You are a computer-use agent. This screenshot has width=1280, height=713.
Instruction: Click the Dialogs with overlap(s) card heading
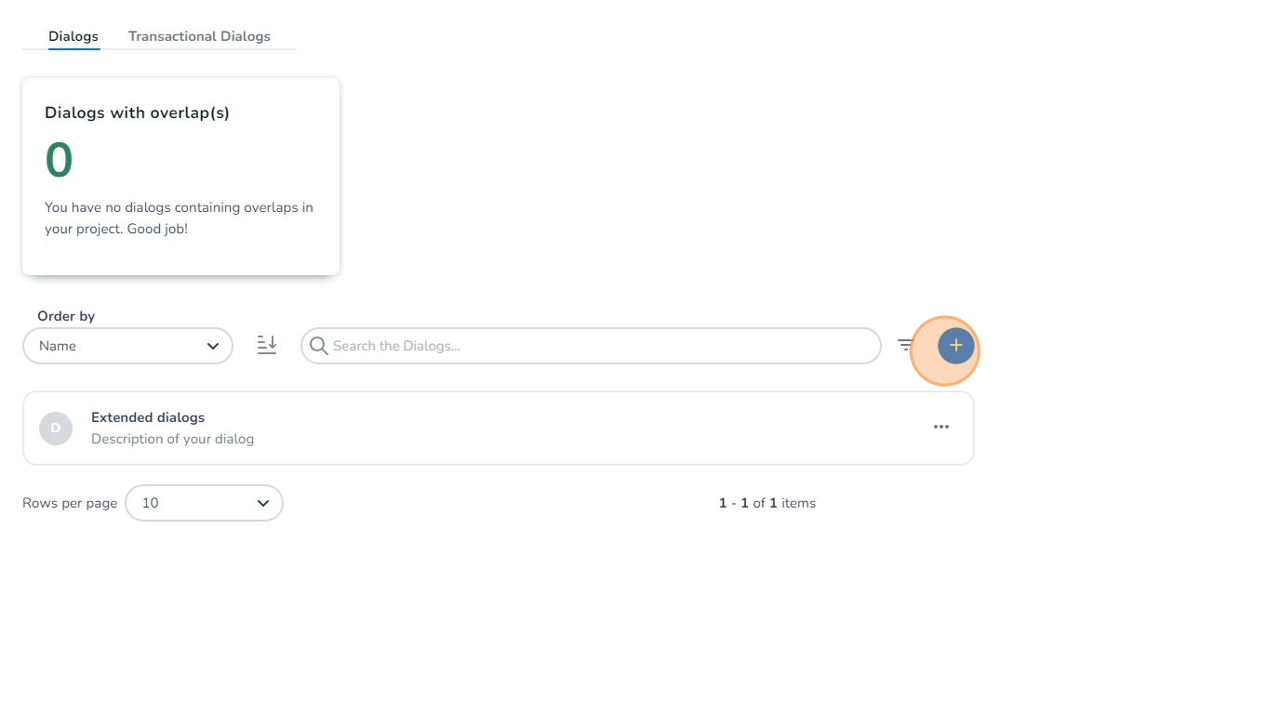click(x=137, y=113)
